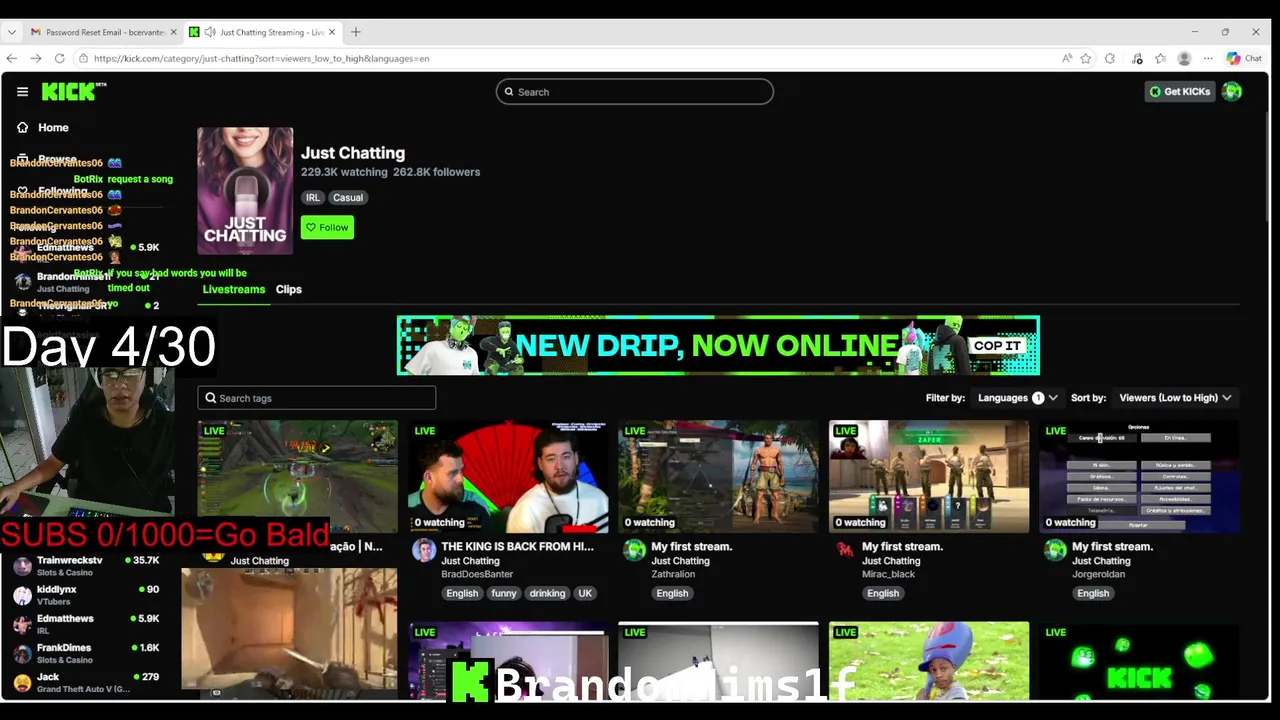Open Zathralion channel name link
Viewport: 1280px width, 720px height.
coord(673,575)
